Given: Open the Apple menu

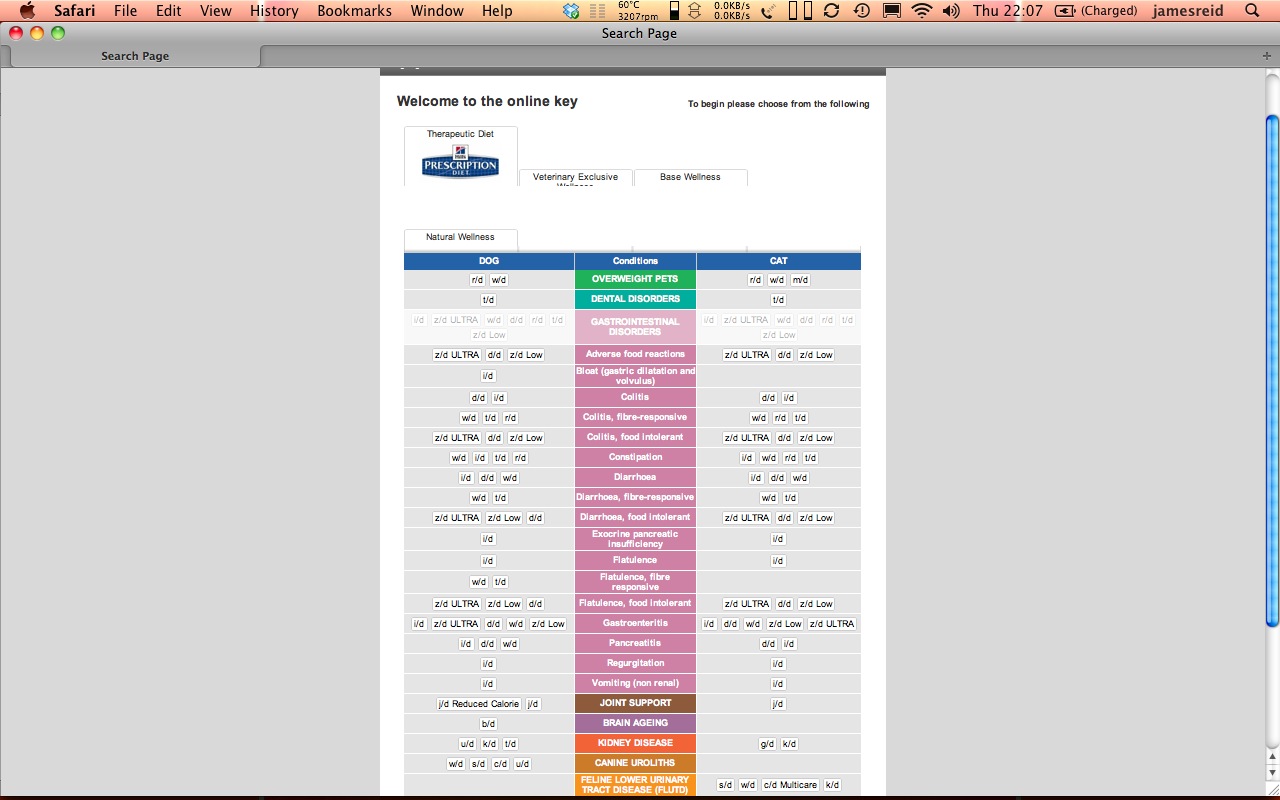Looking at the screenshot, I should point(27,11).
